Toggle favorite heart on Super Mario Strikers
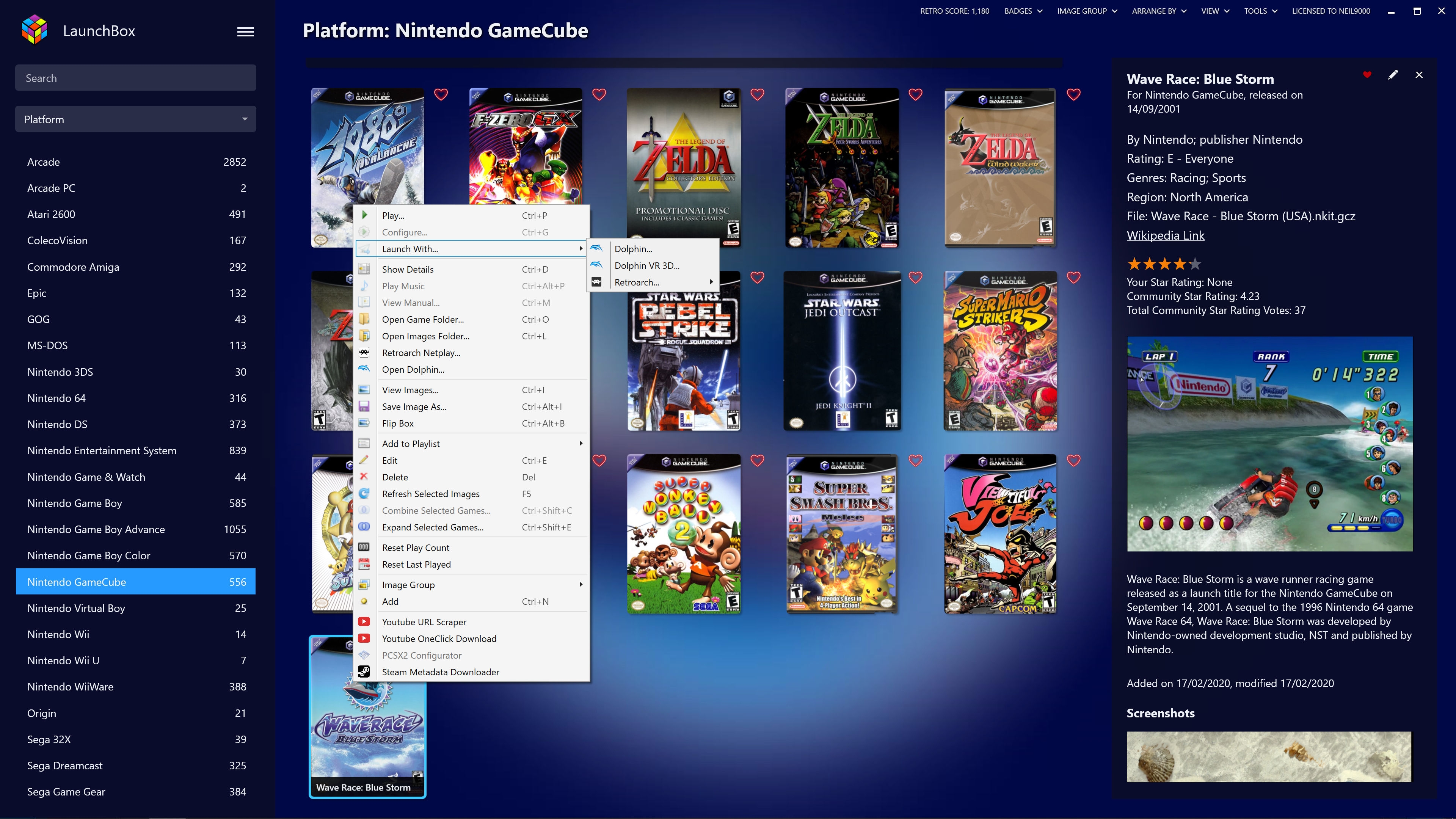The width and height of the screenshot is (1456, 819). [x=1074, y=278]
